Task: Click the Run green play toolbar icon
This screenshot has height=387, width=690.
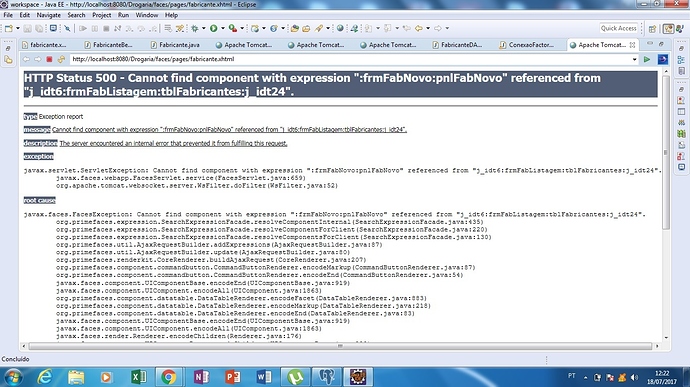Action: pos(213,28)
